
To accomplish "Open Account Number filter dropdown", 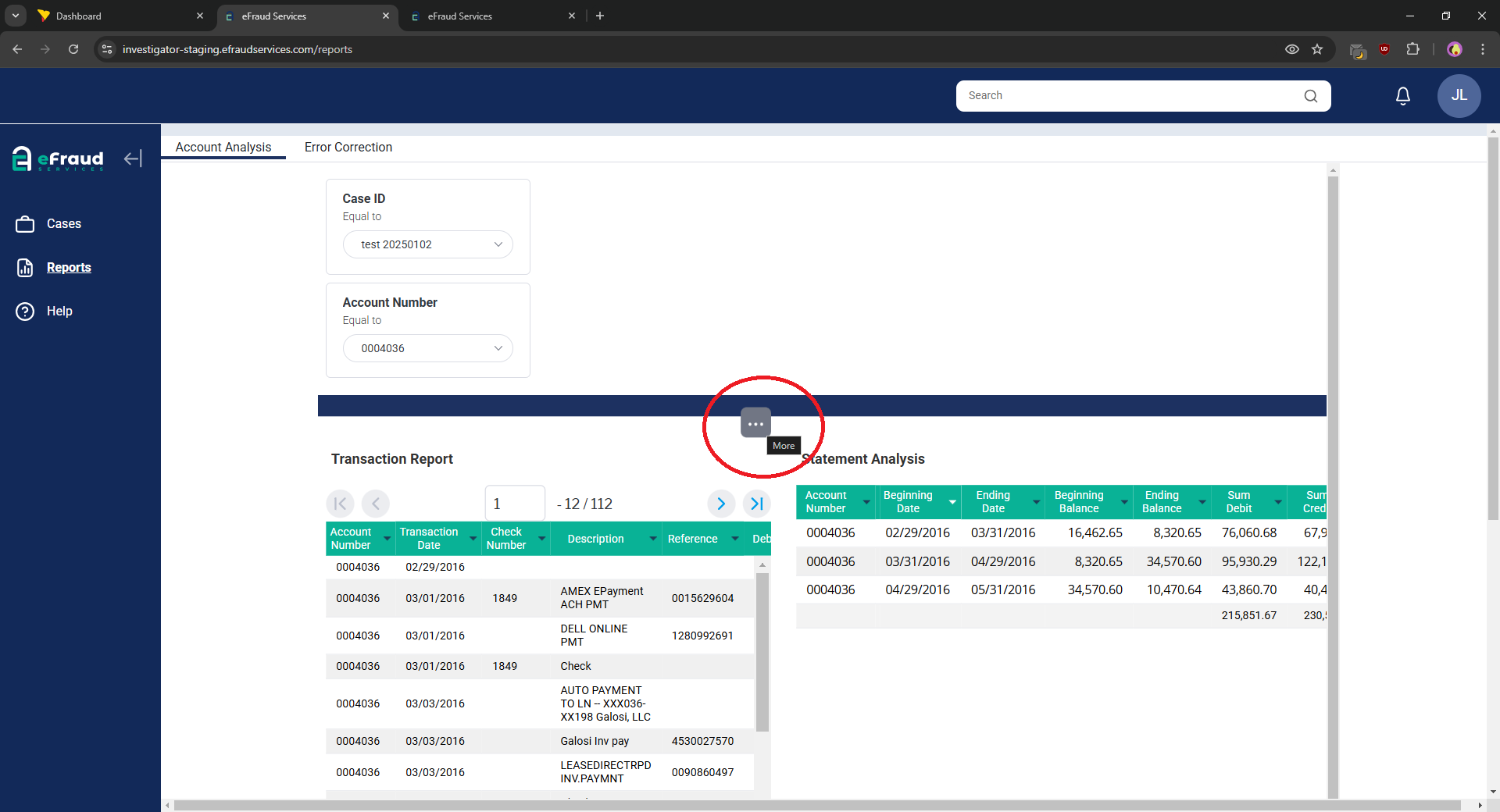I will pos(428,348).
